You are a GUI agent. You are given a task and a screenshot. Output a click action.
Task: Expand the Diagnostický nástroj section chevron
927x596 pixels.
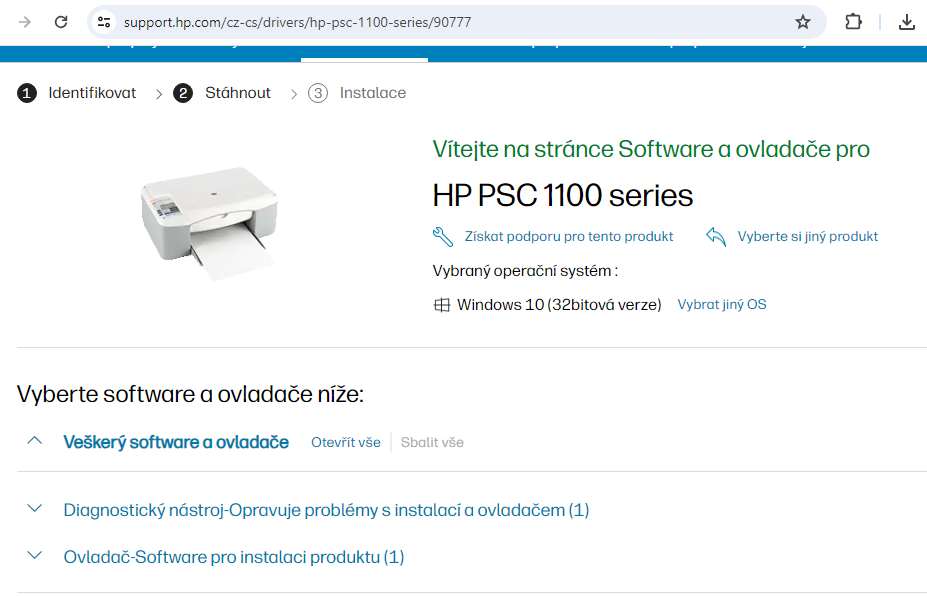(x=35, y=508)
